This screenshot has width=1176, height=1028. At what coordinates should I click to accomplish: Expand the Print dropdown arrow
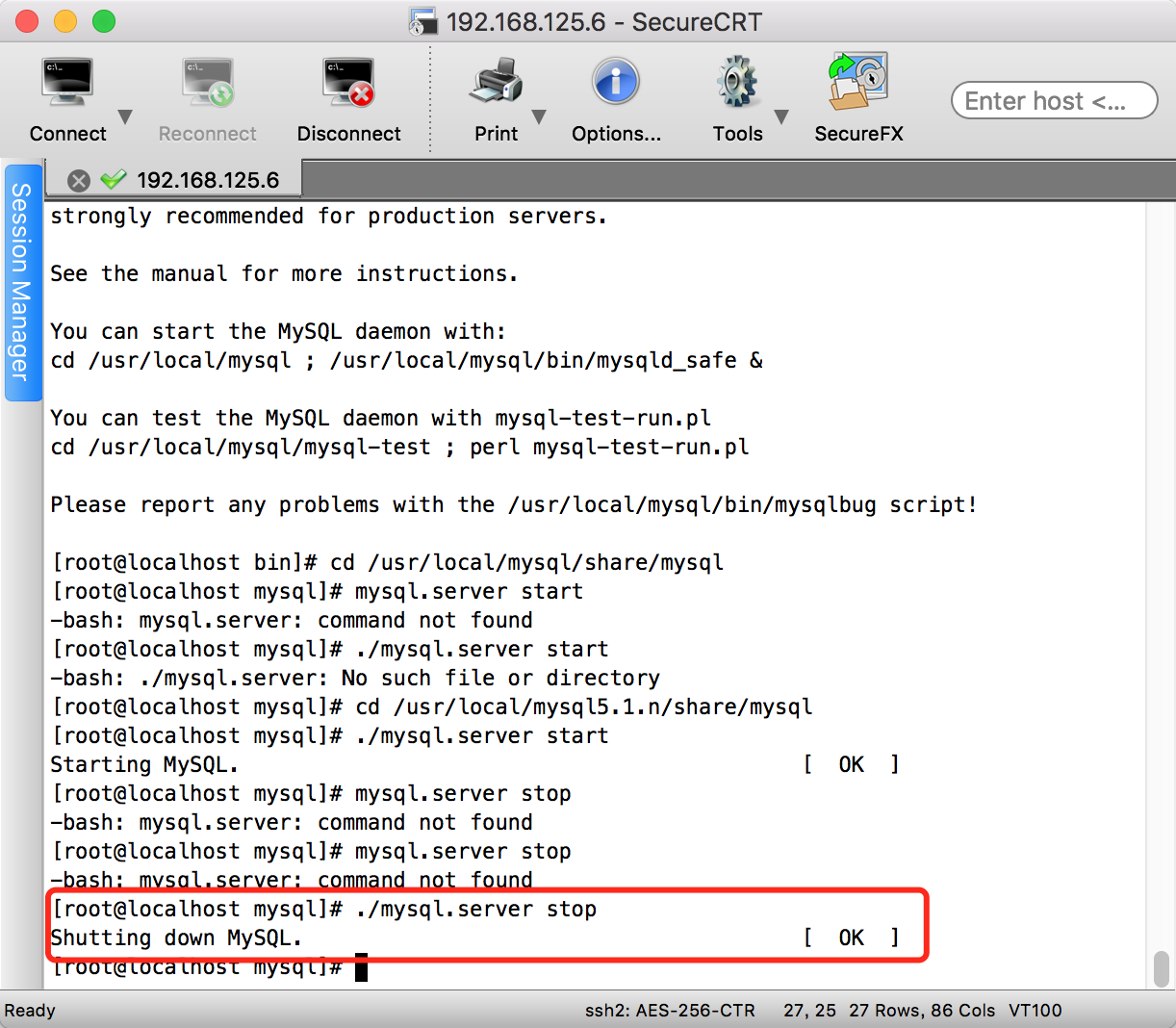click(539, 117)
